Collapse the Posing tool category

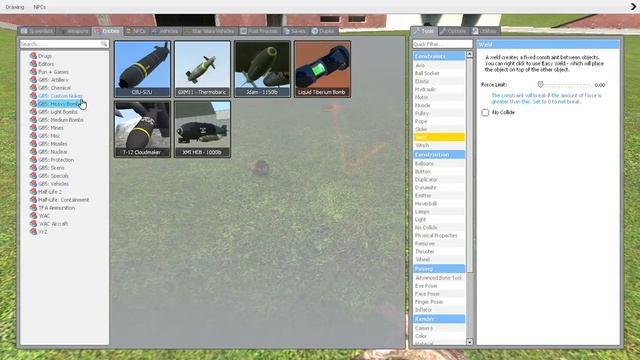pos(439,269)
